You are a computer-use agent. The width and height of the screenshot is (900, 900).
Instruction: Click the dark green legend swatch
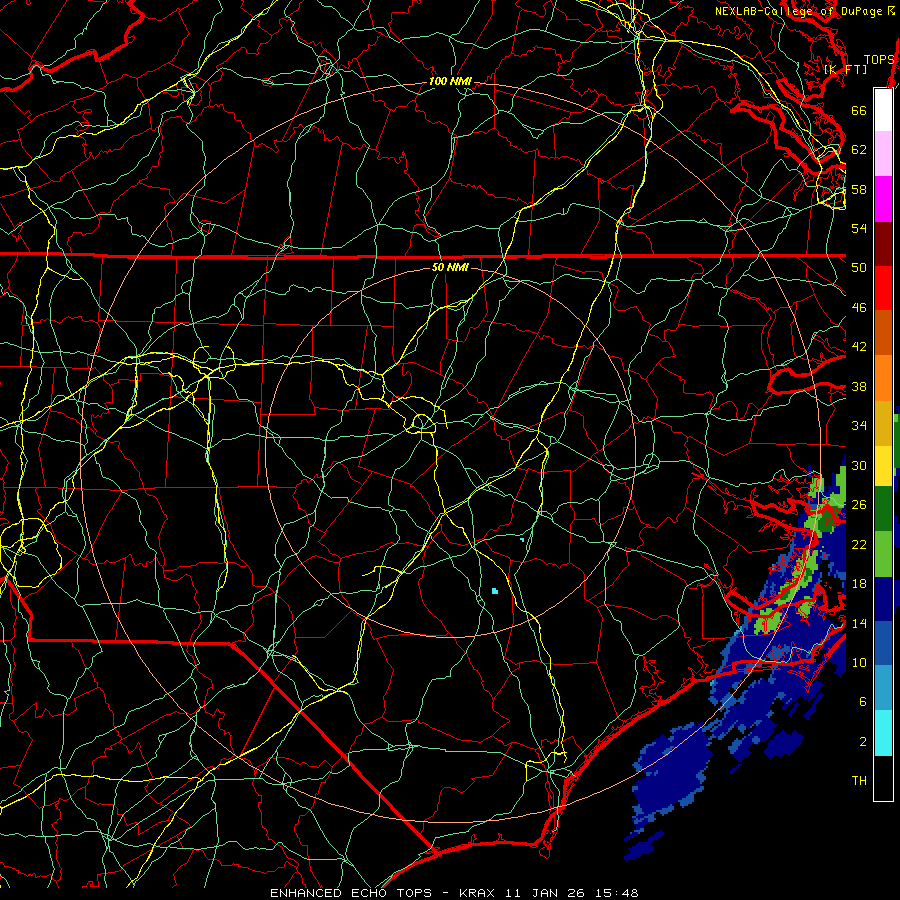click(x=883, y=509)
